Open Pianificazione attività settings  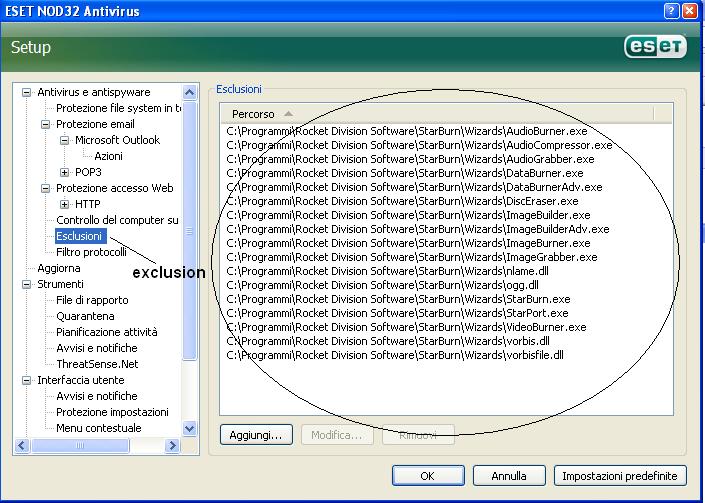[x=107, y=332]
